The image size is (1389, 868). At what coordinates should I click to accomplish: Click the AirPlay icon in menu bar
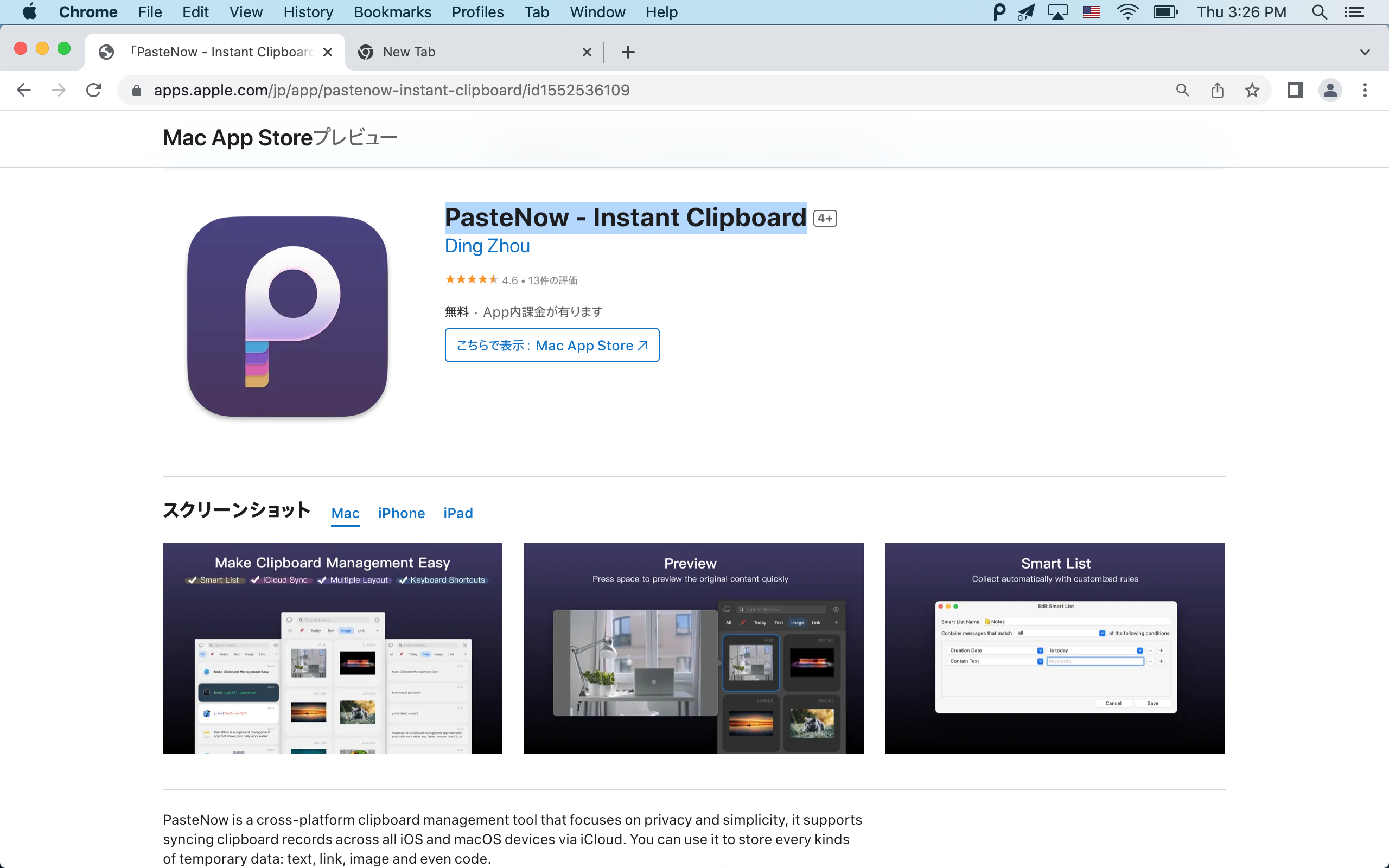1057,12
